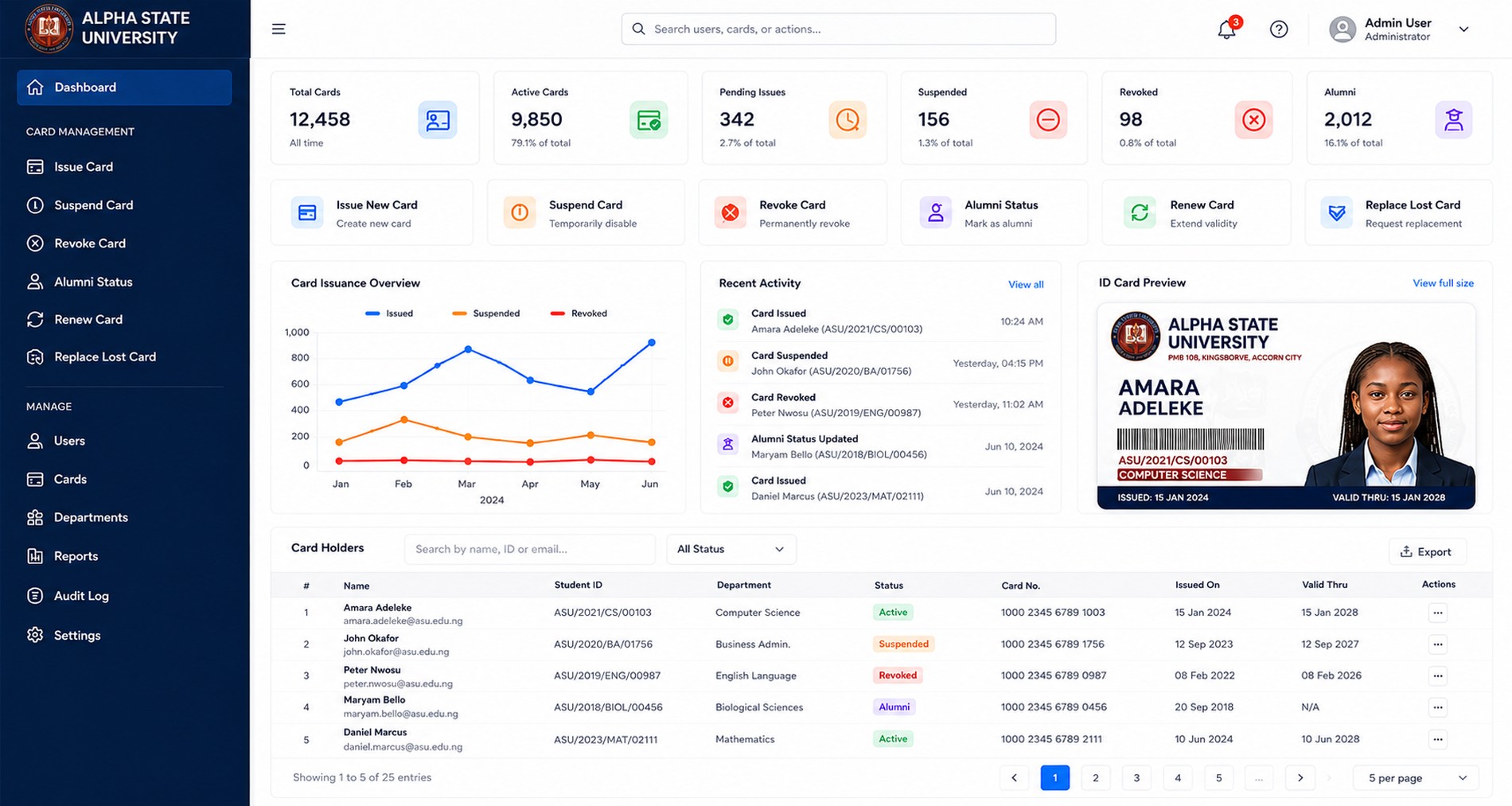Click the Revoked x-circle icon
Image resolution: width=1512 pixels, height=806 pixels.
click(1253, 120)
